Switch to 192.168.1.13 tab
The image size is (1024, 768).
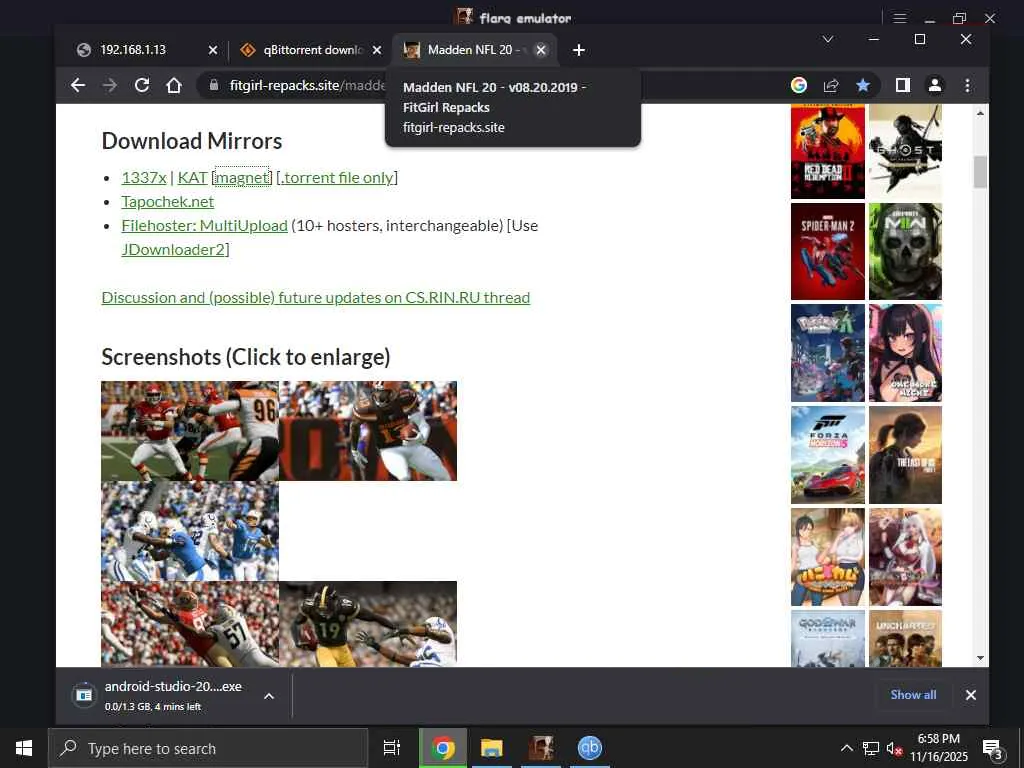pyautogui.click(x=133, y=50)
